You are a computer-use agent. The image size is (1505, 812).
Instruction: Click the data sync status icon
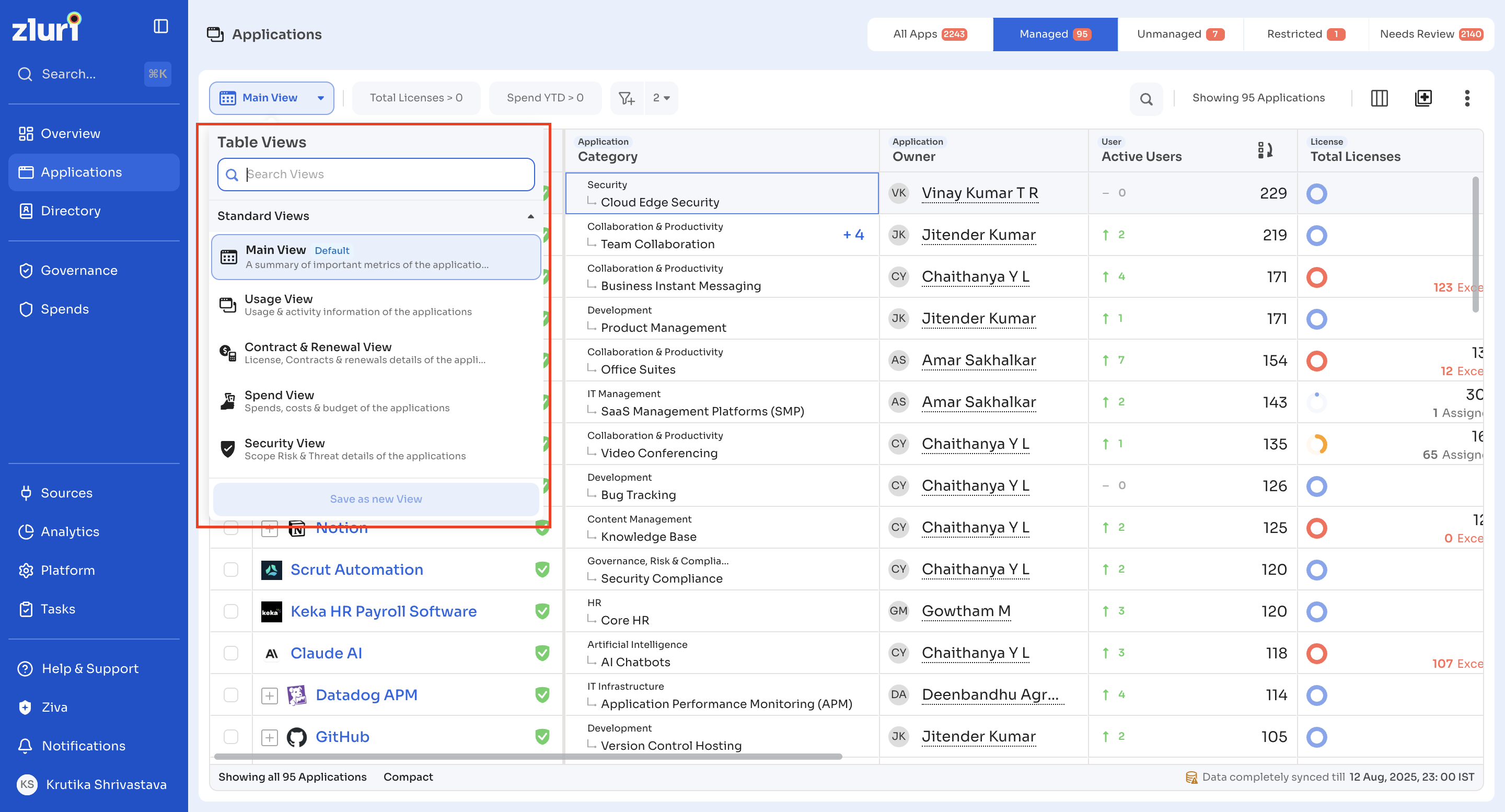[1191, 778]
